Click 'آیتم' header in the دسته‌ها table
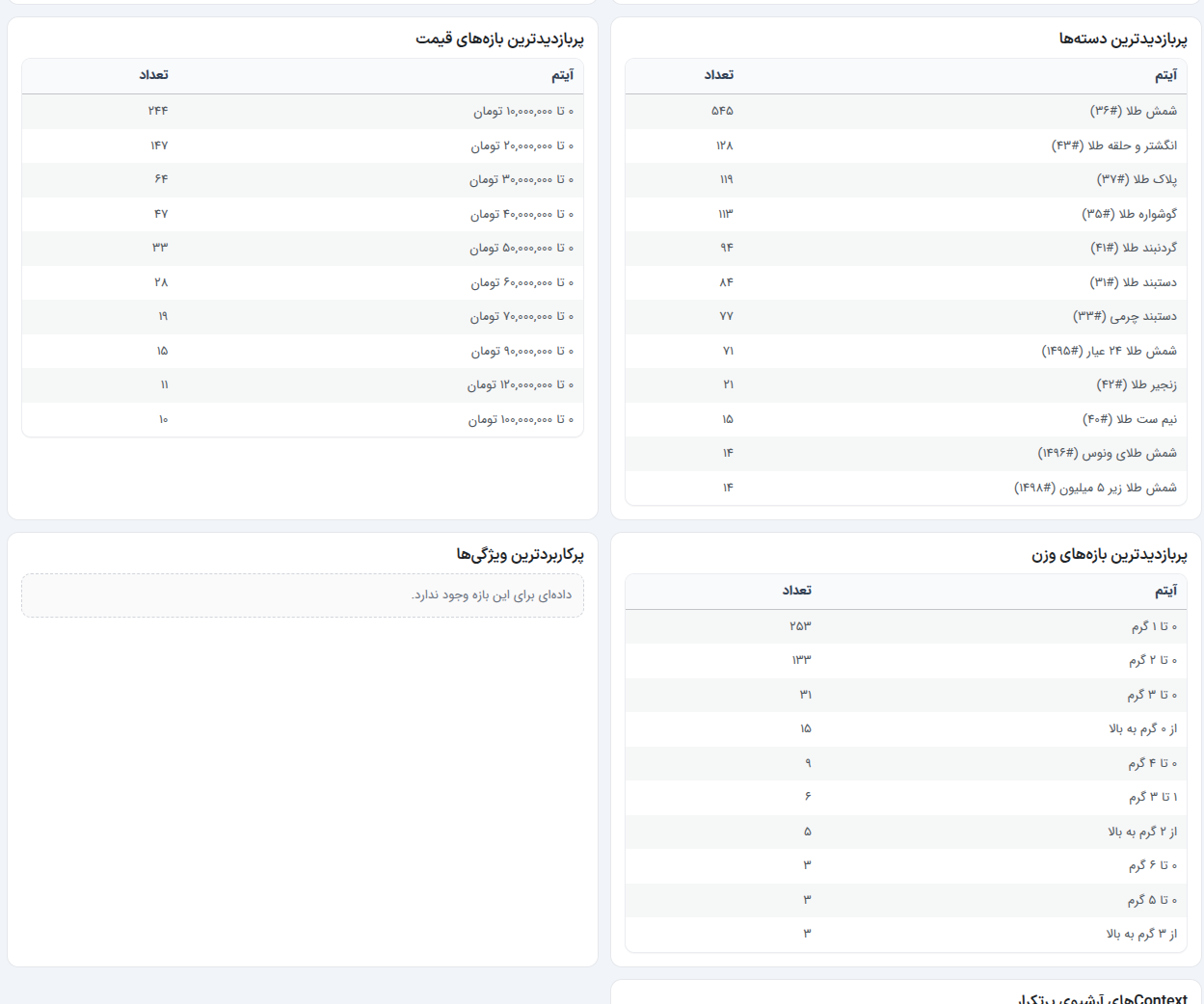Image resolution: width=1204 pixels, height=1004 pixels. point(1166,75)
